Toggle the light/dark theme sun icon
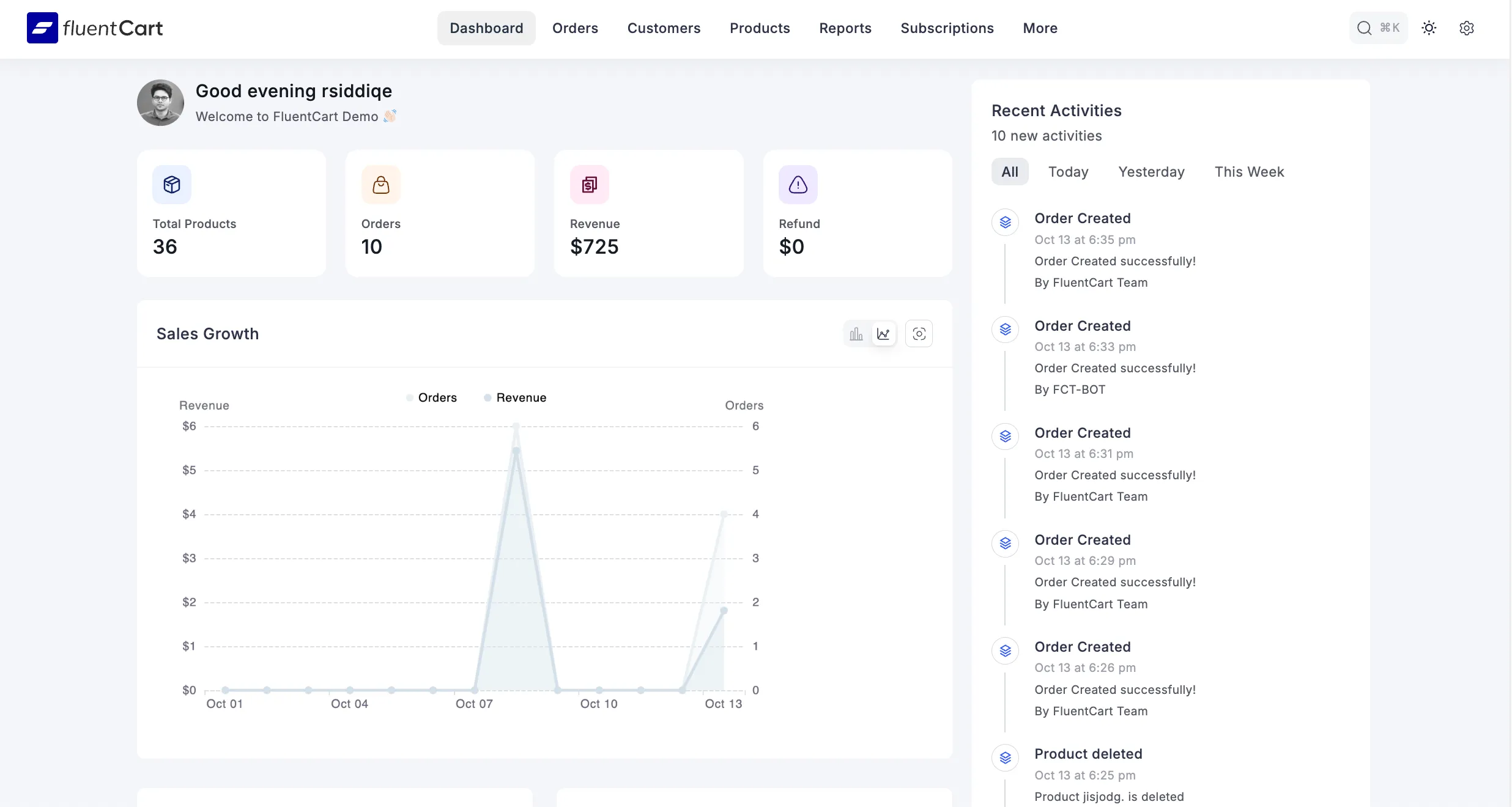 pos(1429,28)
